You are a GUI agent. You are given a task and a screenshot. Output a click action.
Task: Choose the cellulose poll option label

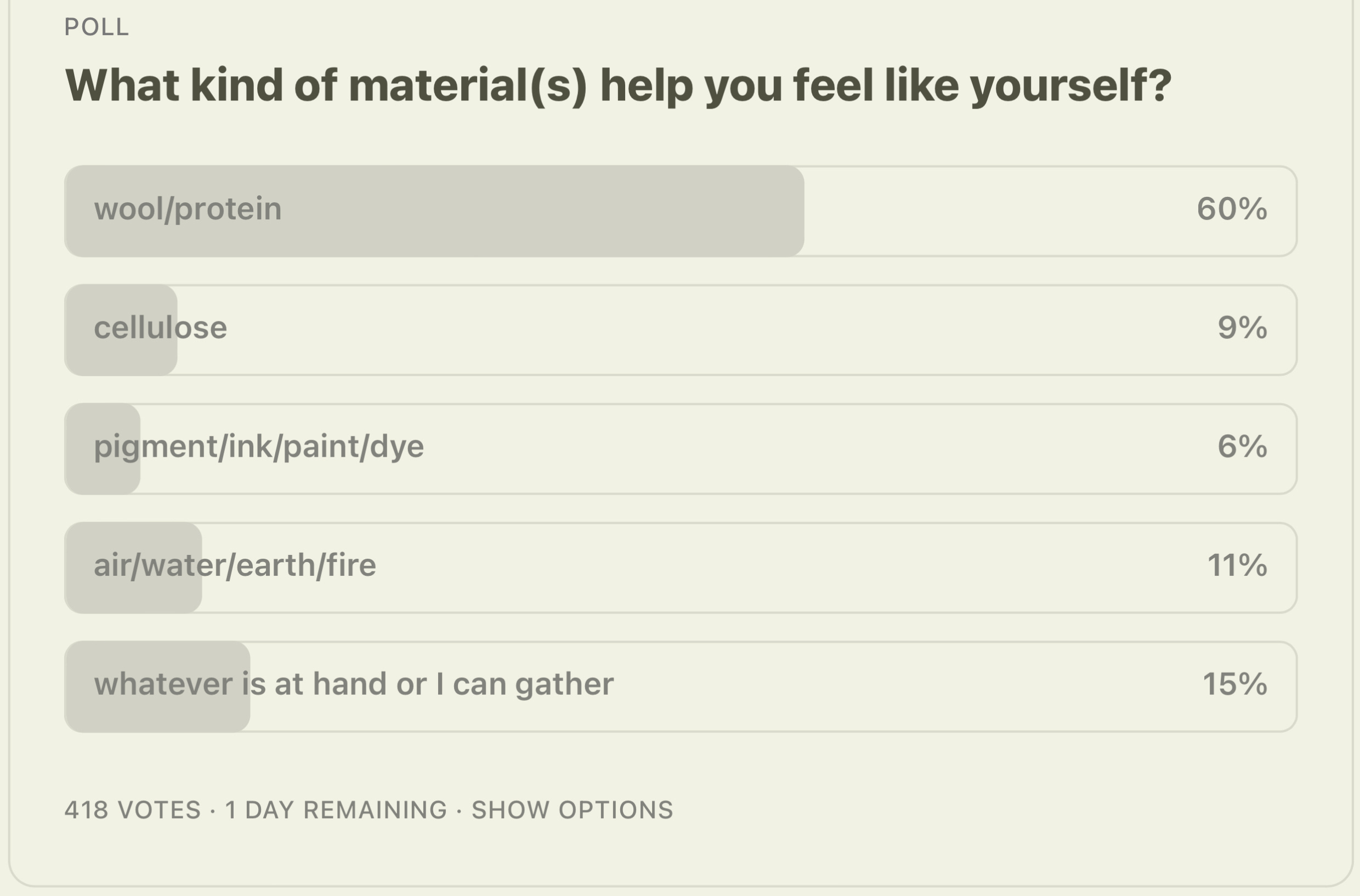(161, 328)
